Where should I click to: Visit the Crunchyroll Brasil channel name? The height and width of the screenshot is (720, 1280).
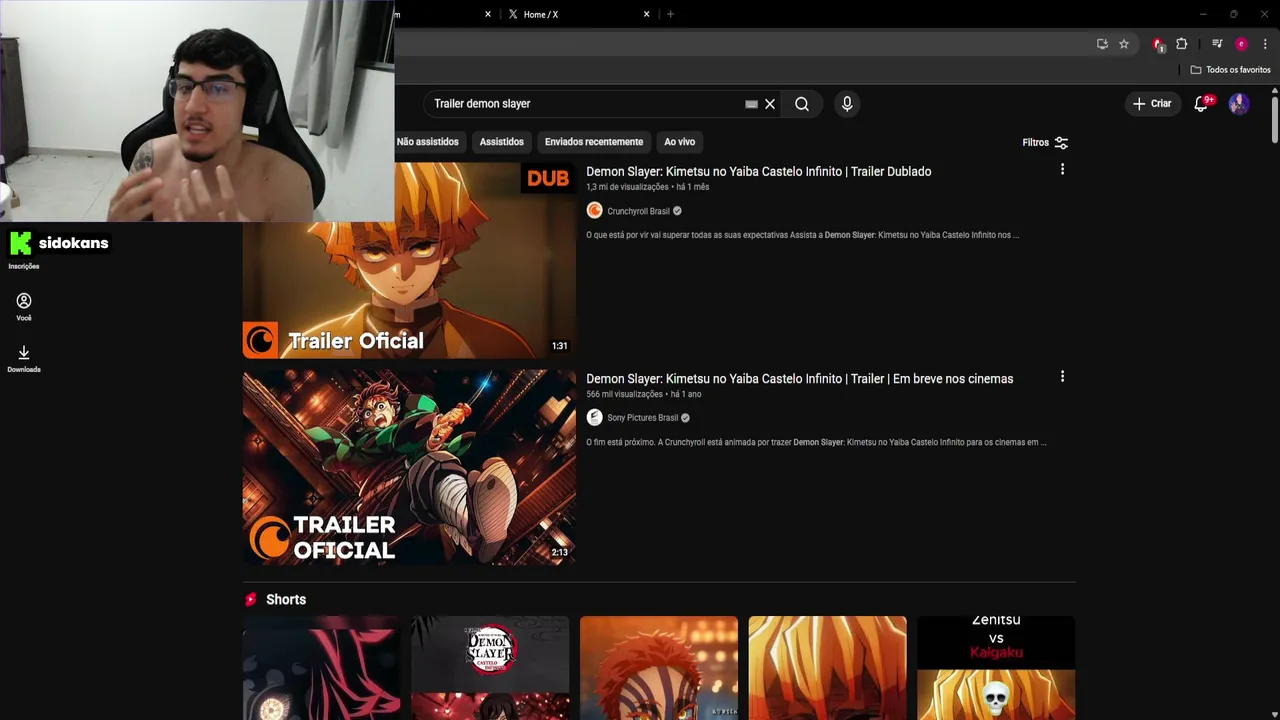point(638,211)
